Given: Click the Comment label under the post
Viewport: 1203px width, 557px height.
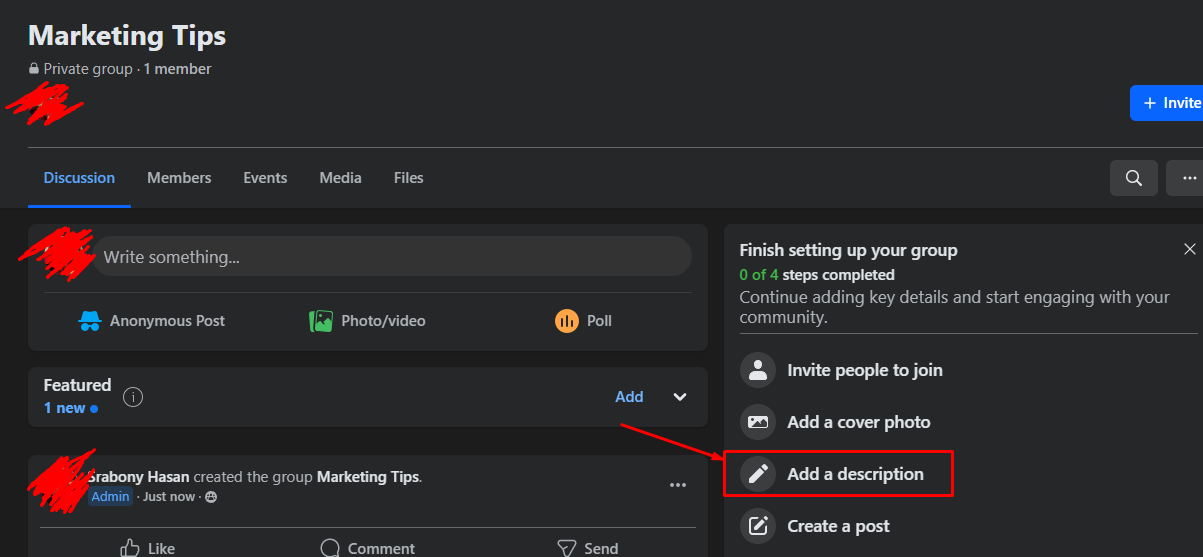Looking at the screenshot, I should coord(381,548).
